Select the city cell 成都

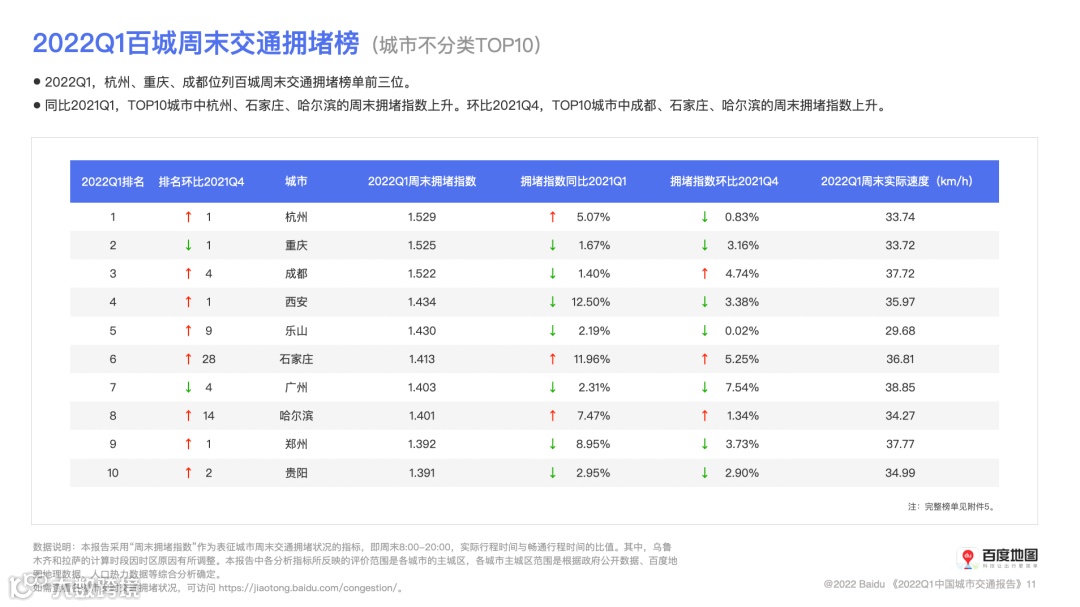[x=296, y=274]
